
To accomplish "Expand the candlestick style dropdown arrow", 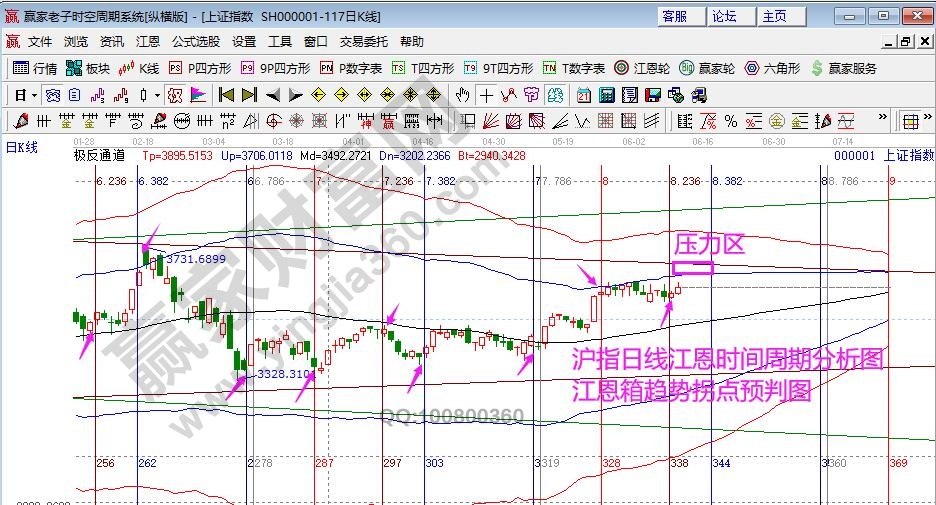I will pyautogui.click(x=158, y=95).
